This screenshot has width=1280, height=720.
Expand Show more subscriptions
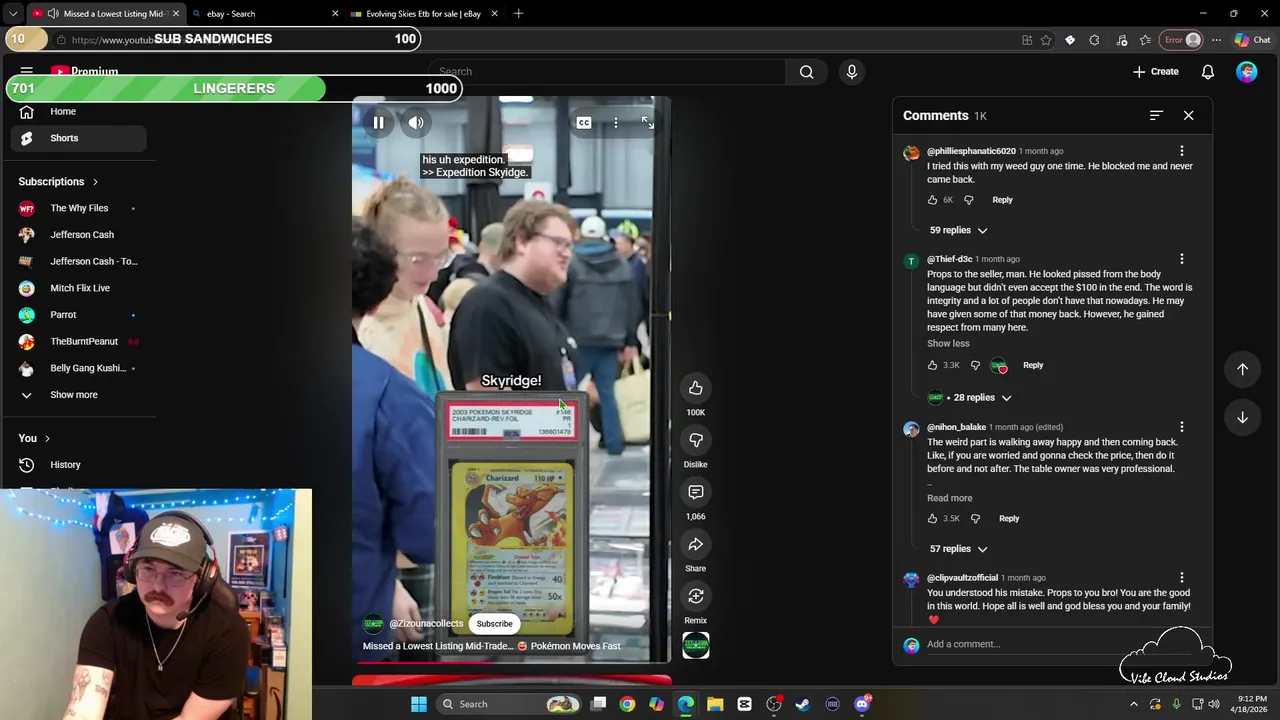(x=78, y=395)
